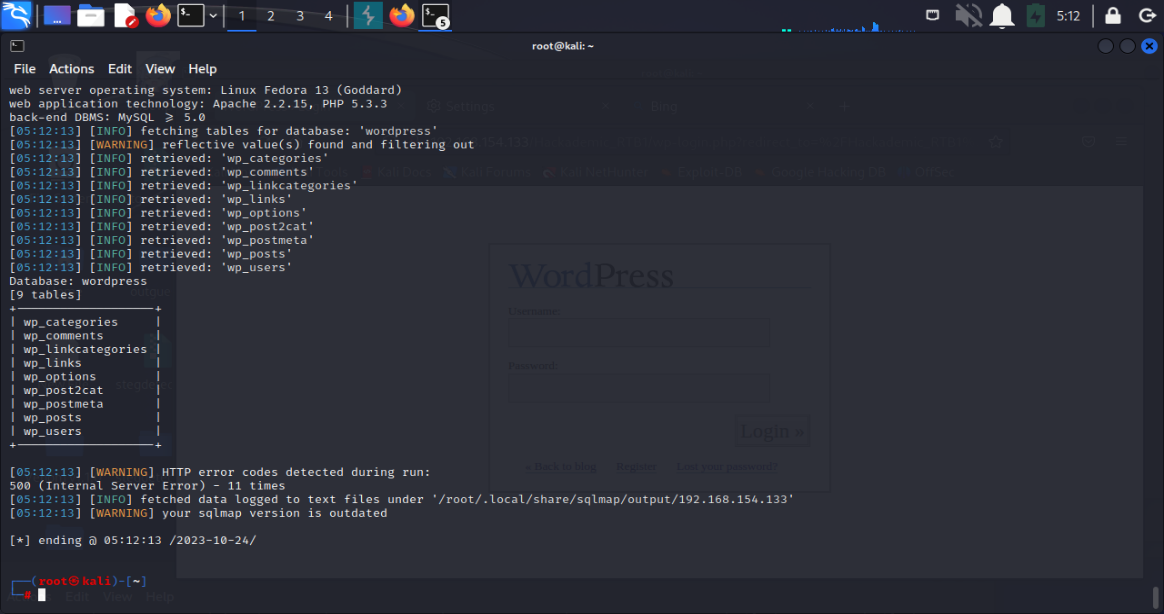Open the text editor launcher in panel
Viewport: 1164px width, 614px height.
pyautogui.click(x=125, y=16)
